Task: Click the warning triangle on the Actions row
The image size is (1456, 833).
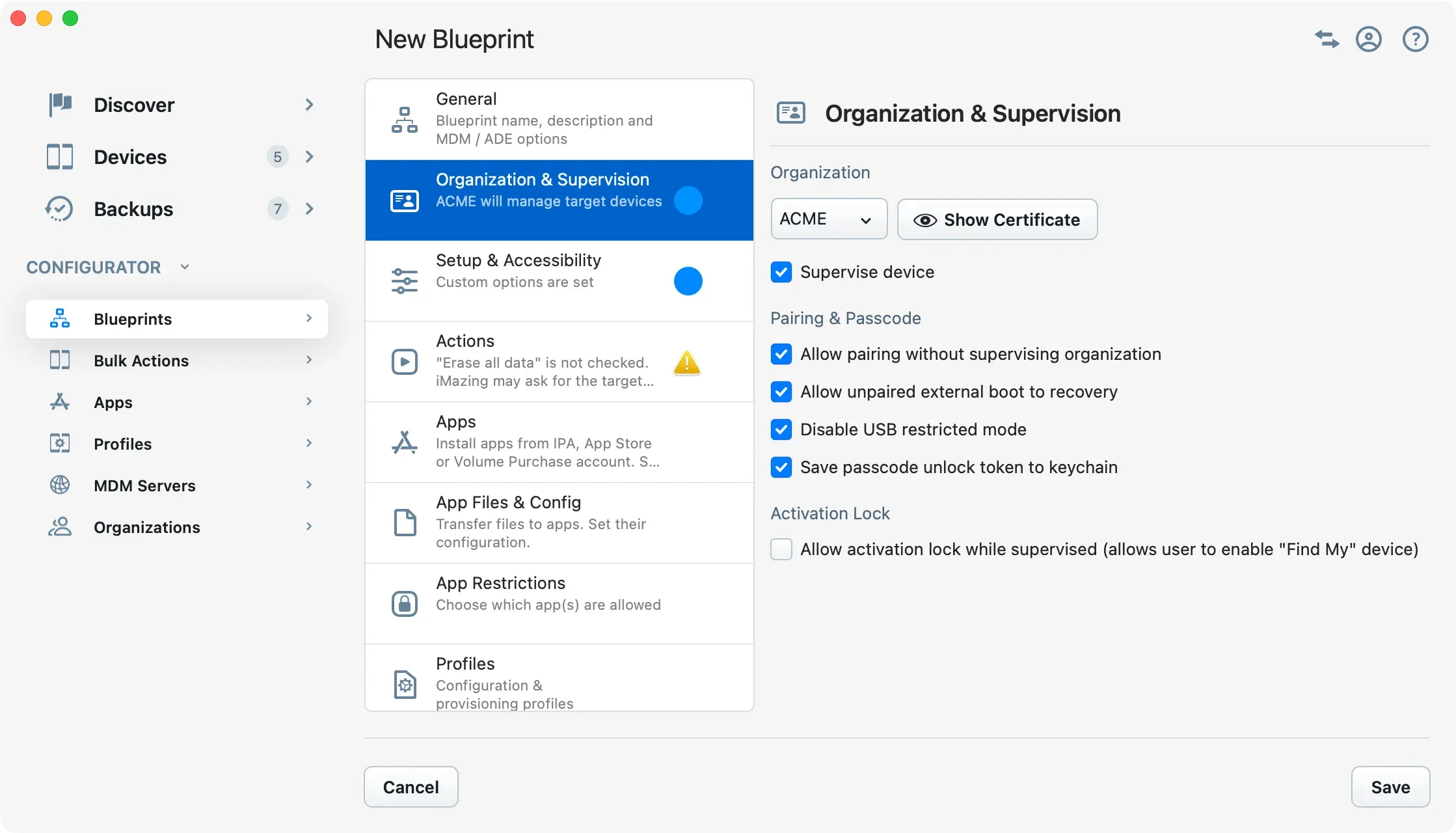Action: click(x=688, y=362)
